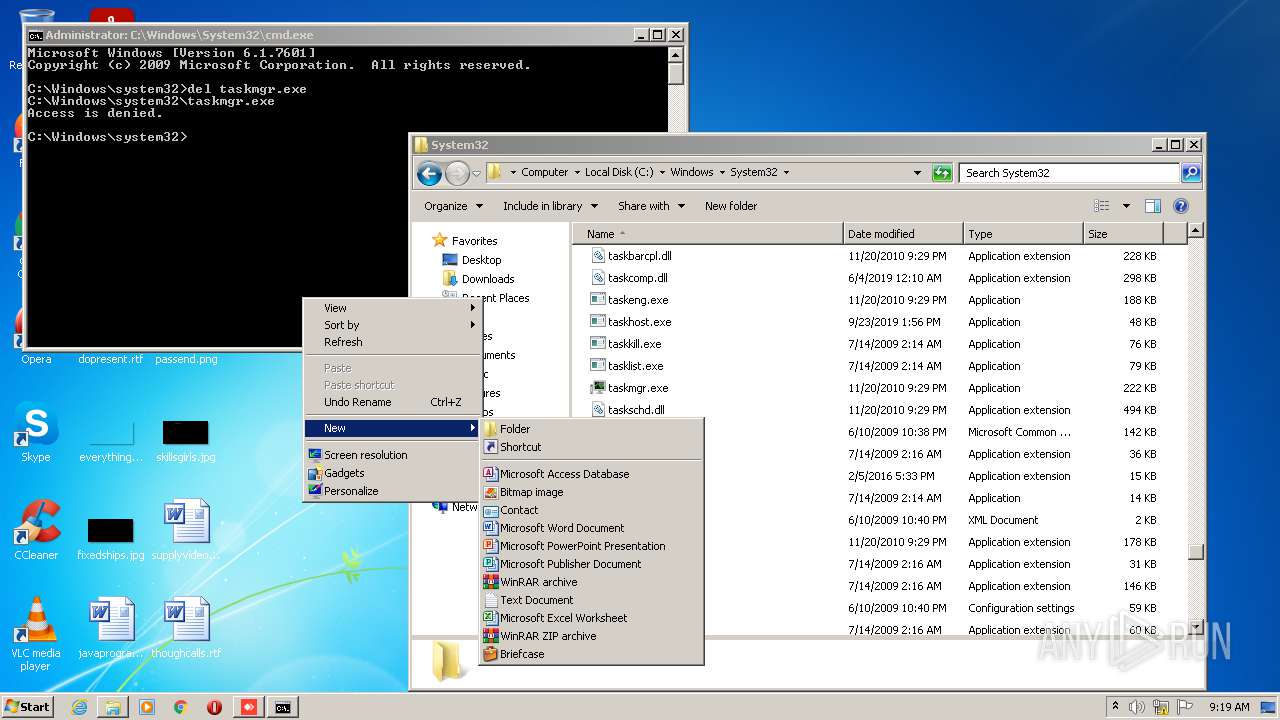Open Opera from the taskbar
The width and height of the screenshot is (1280, 720).
point(214,707)
